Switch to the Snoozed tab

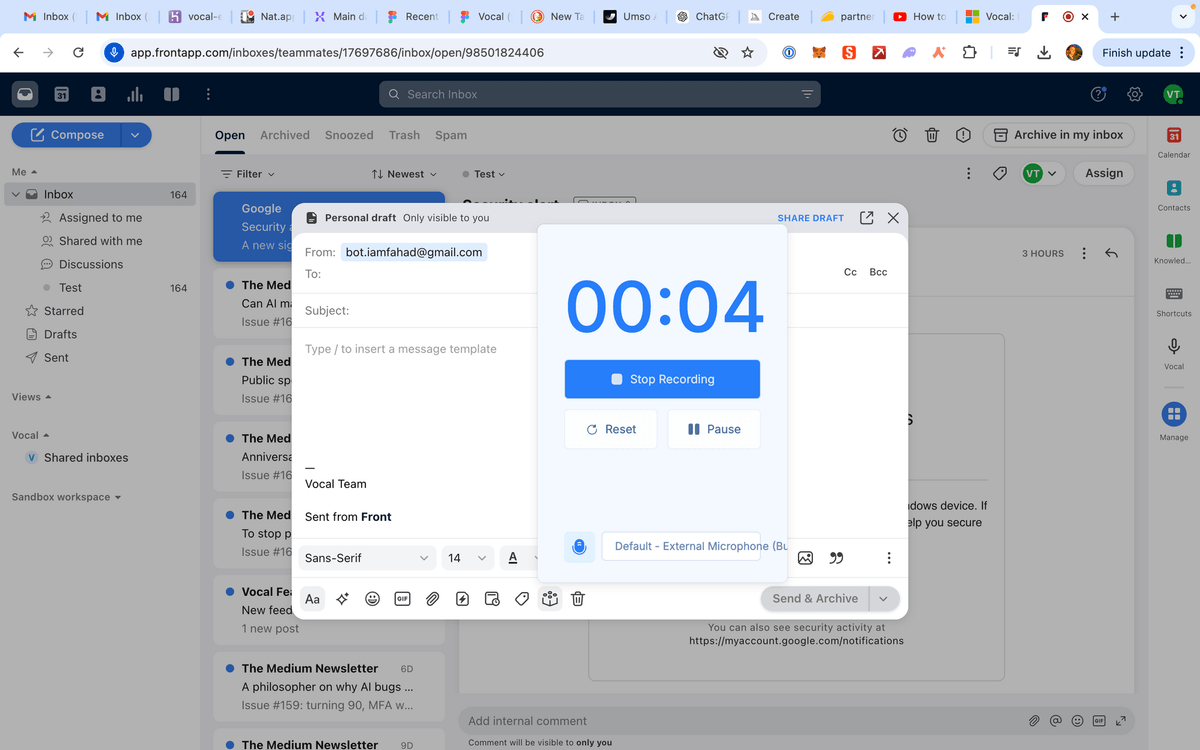pyautogui.click(x=349, y=135)
